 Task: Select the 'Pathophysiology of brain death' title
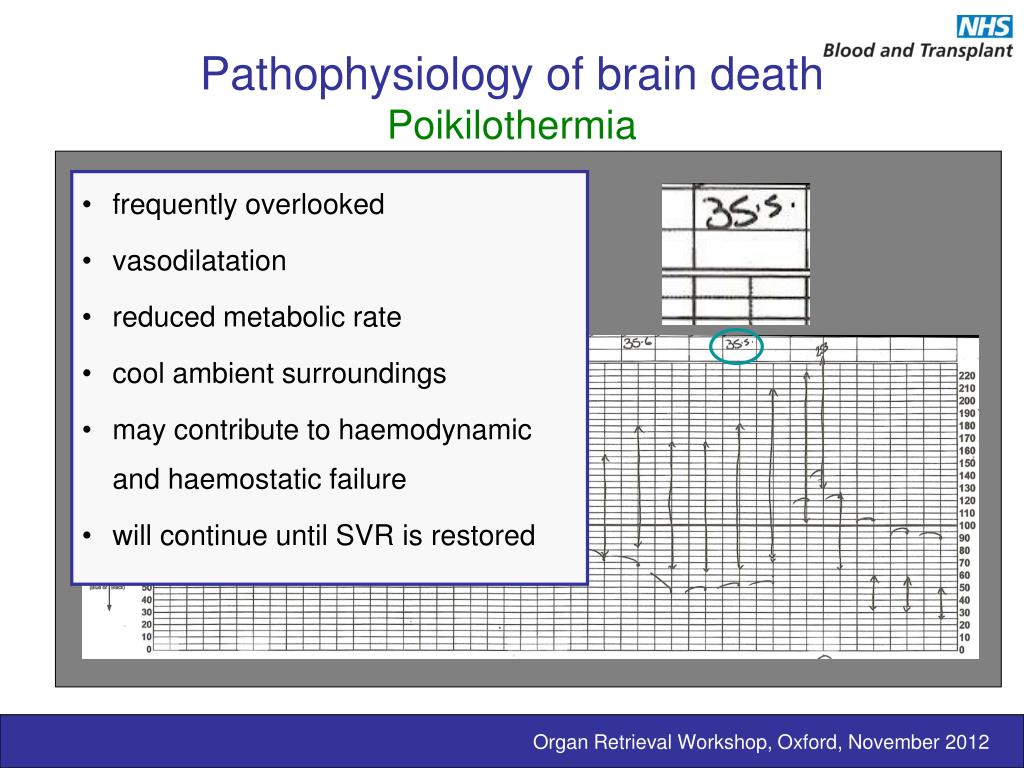click(511, 74)
